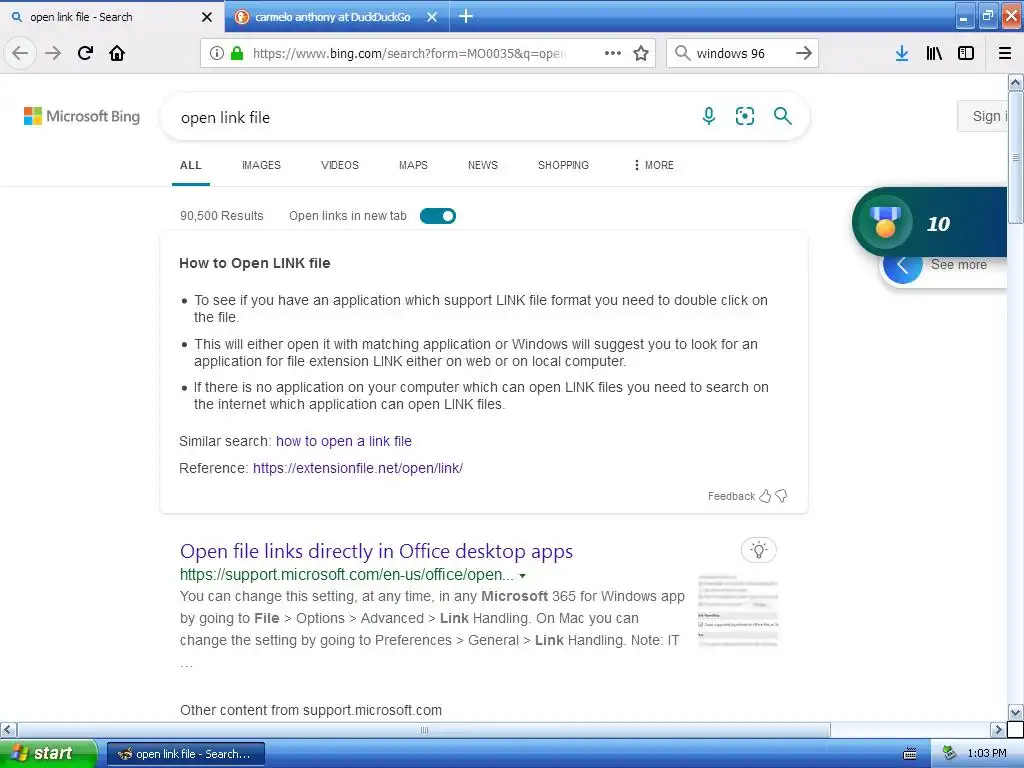The width and height of the screenshot is (1024, 768).
Task: Give thumbs up feedback
Action: [765, 496]
